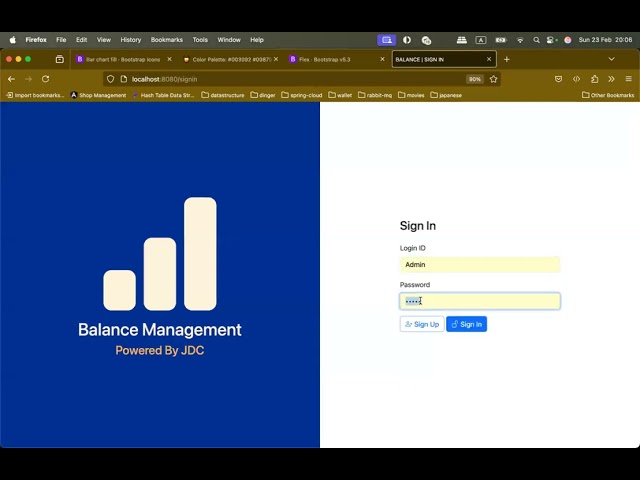Expand the rabbit-mq bookmark folder
This screenshot has height=480, width=640.
(x=375, y=95)
